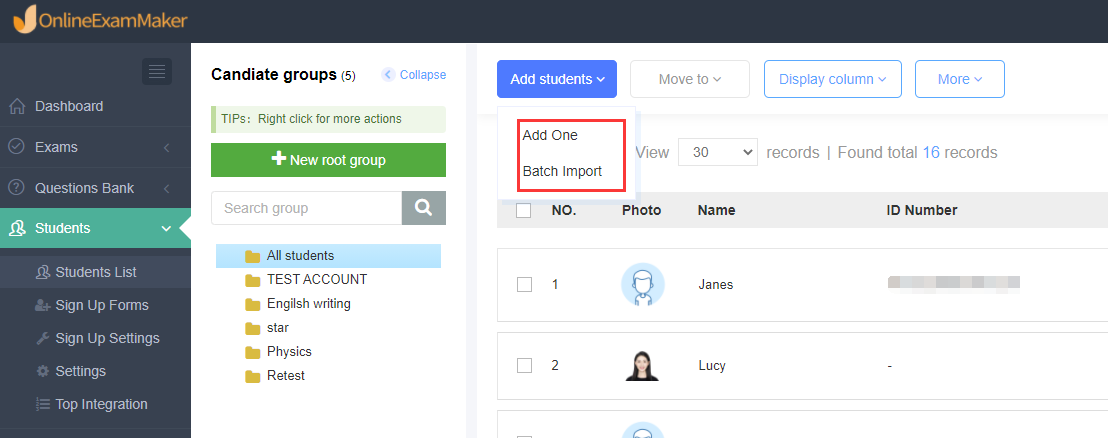
Task: Select the TEST ACCOUNT group
Action: point(317,280)
